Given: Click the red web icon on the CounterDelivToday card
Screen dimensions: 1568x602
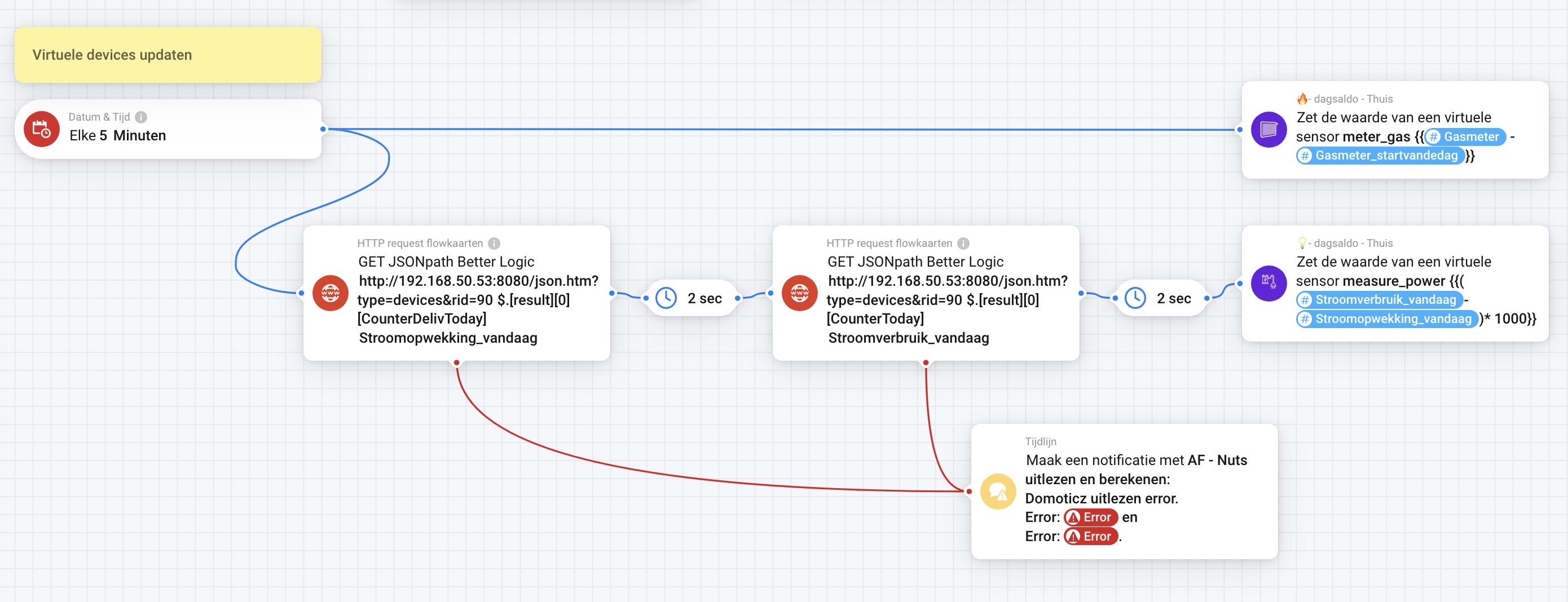Looking at the screenshot, I should (x=331, y=293).
